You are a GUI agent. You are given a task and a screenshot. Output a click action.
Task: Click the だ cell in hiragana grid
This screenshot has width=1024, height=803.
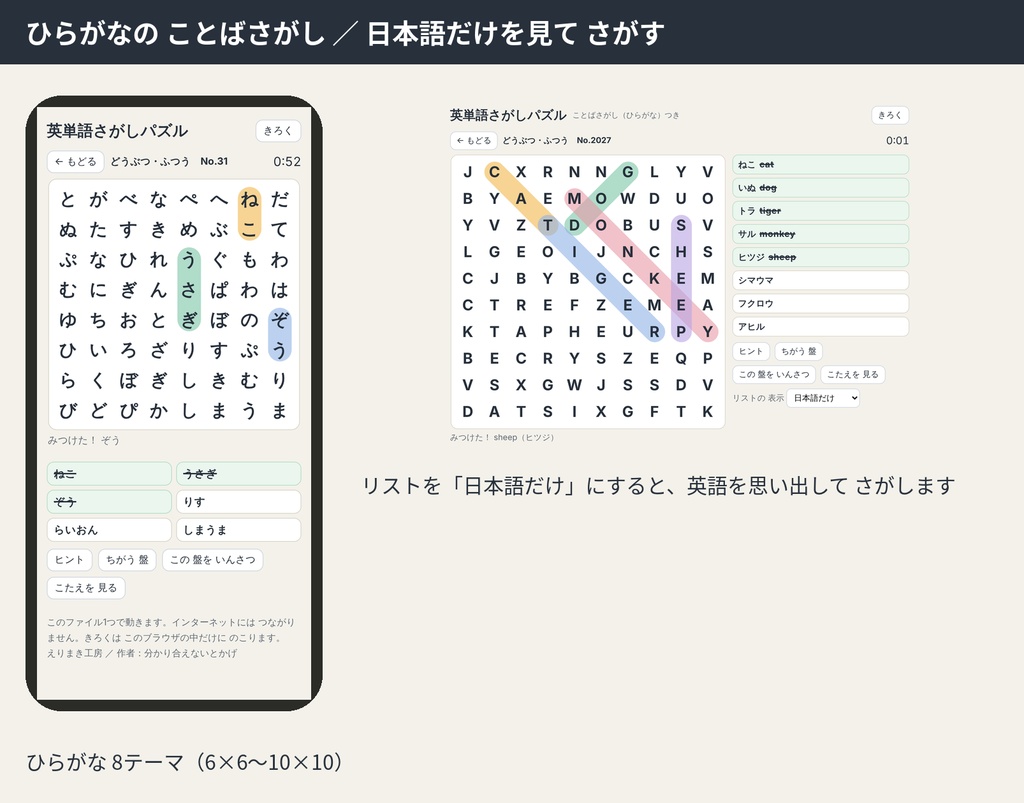(280, 199)
